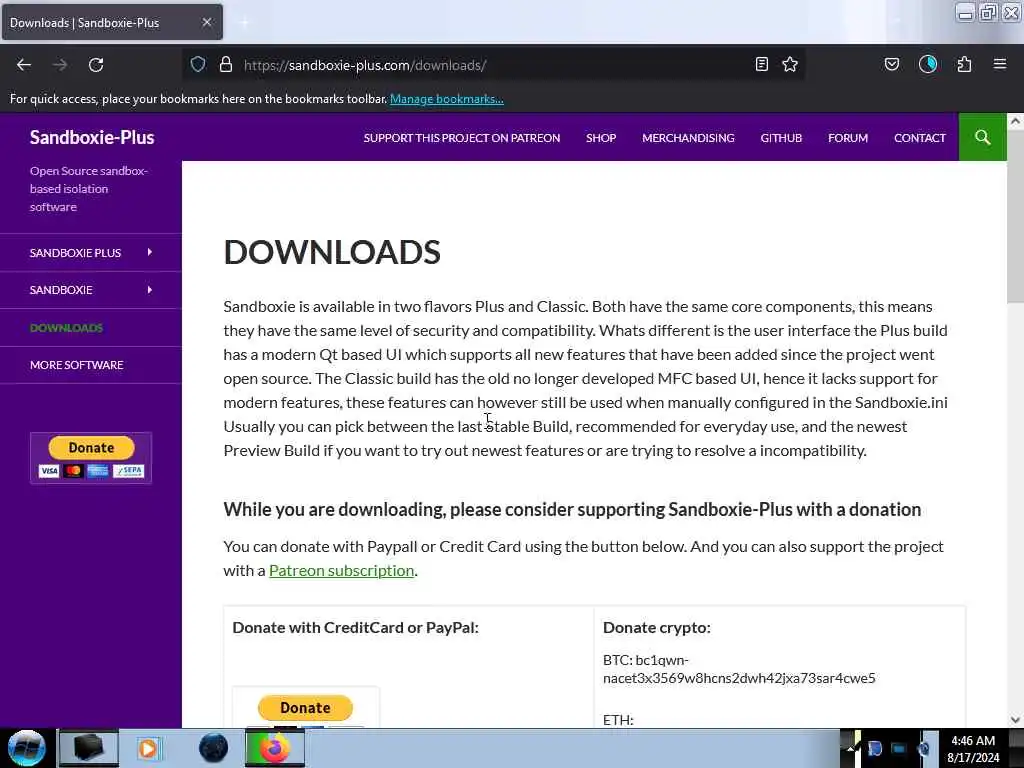The width and height of the screenshot is (1024, 768).
Task: Open Firefox application hamburger menu
Action: pyautogui.click(x=1000, y=64)
